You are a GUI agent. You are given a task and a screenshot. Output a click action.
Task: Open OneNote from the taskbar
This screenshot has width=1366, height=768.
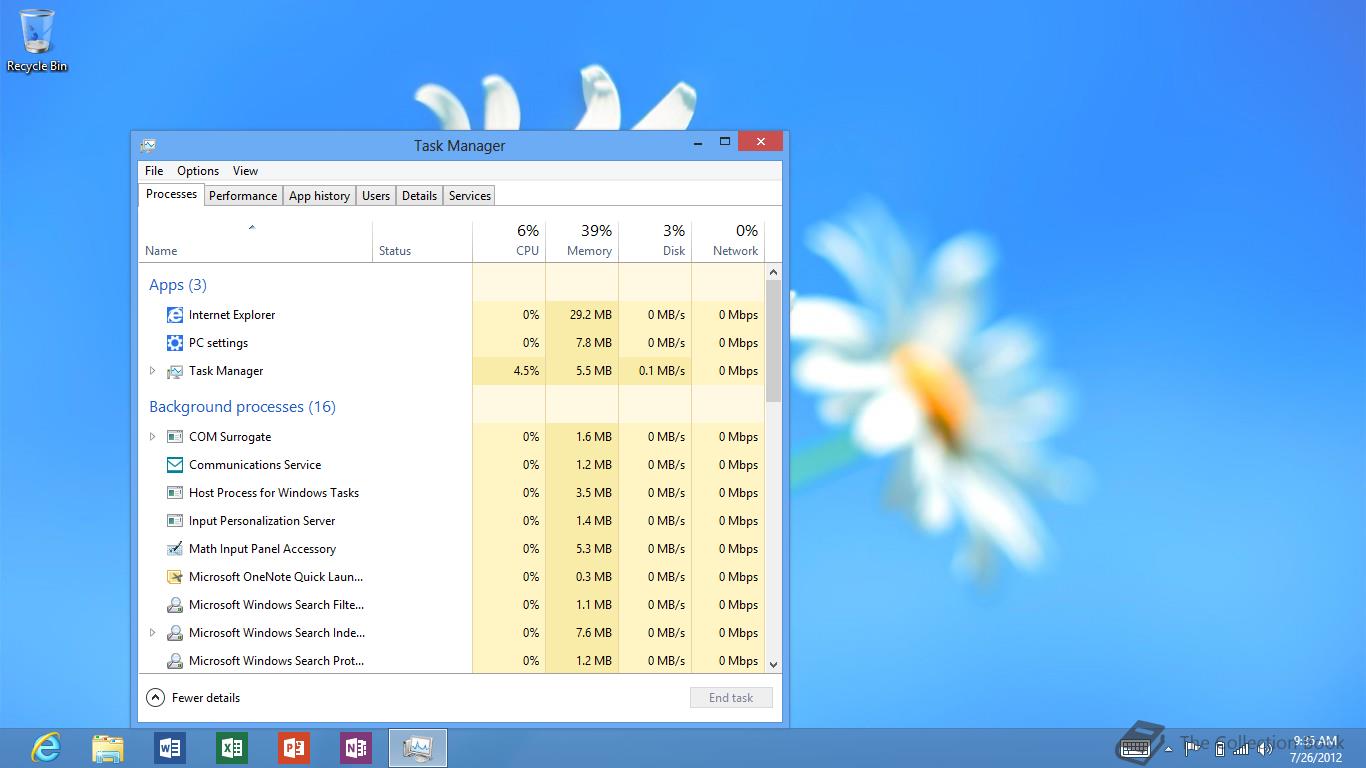[x=356, y=748]
